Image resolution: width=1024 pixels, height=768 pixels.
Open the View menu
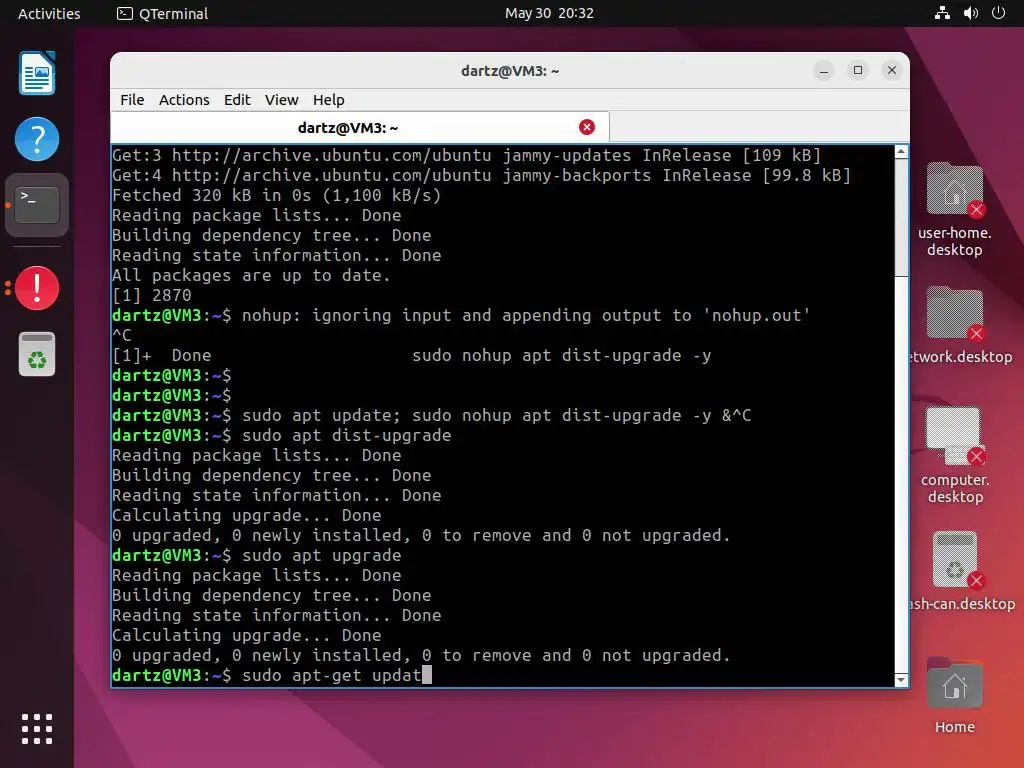[x=281, y=100]
